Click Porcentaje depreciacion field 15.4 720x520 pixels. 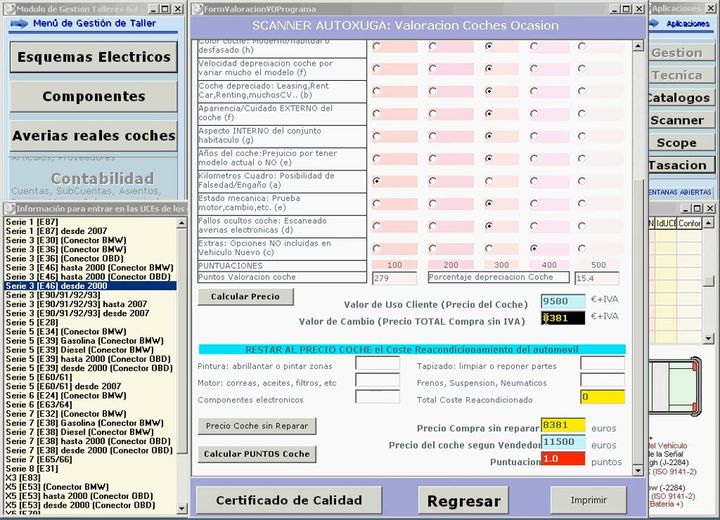(597, 278)
